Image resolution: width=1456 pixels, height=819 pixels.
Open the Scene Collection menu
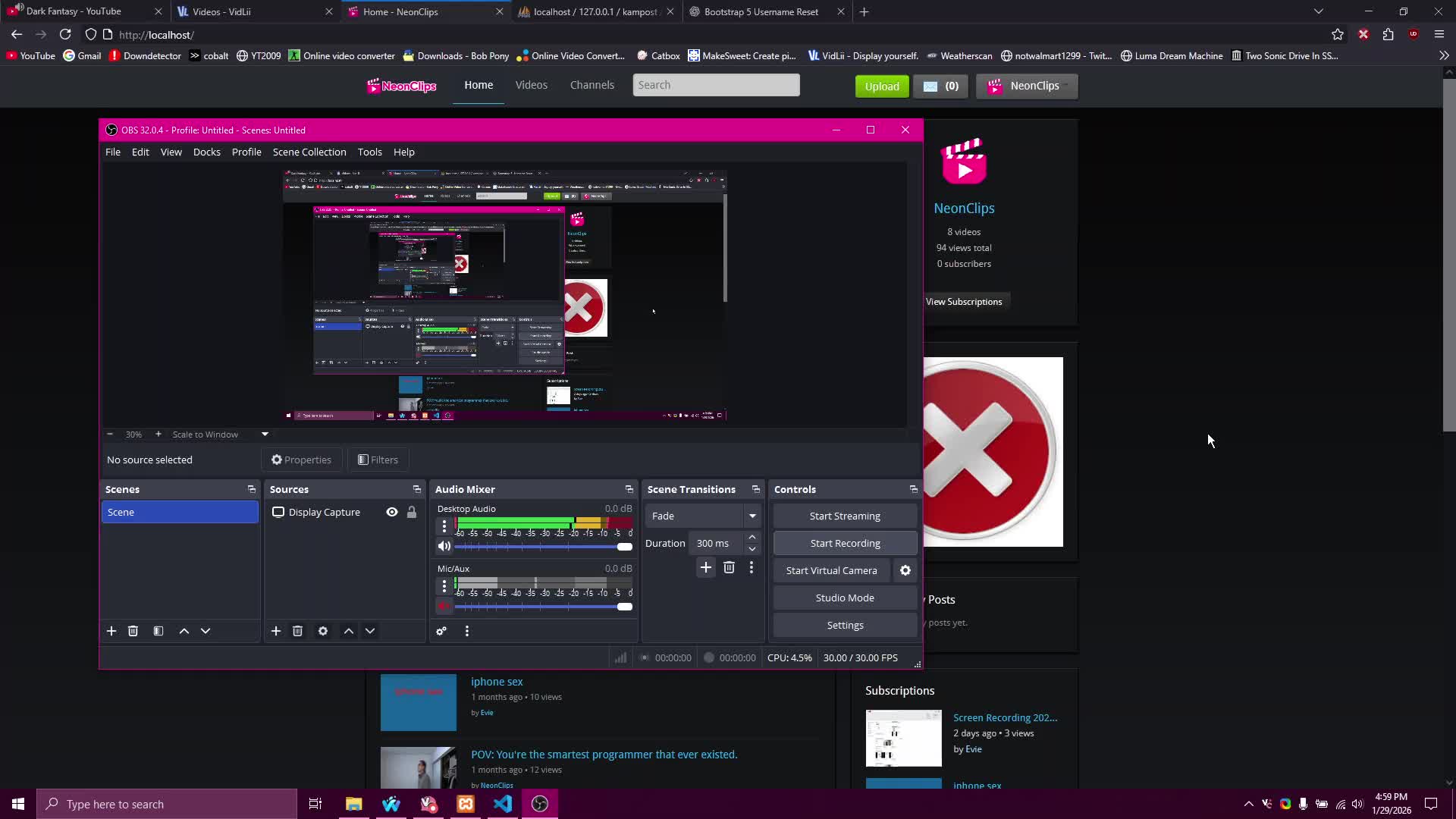pos(309,152)
